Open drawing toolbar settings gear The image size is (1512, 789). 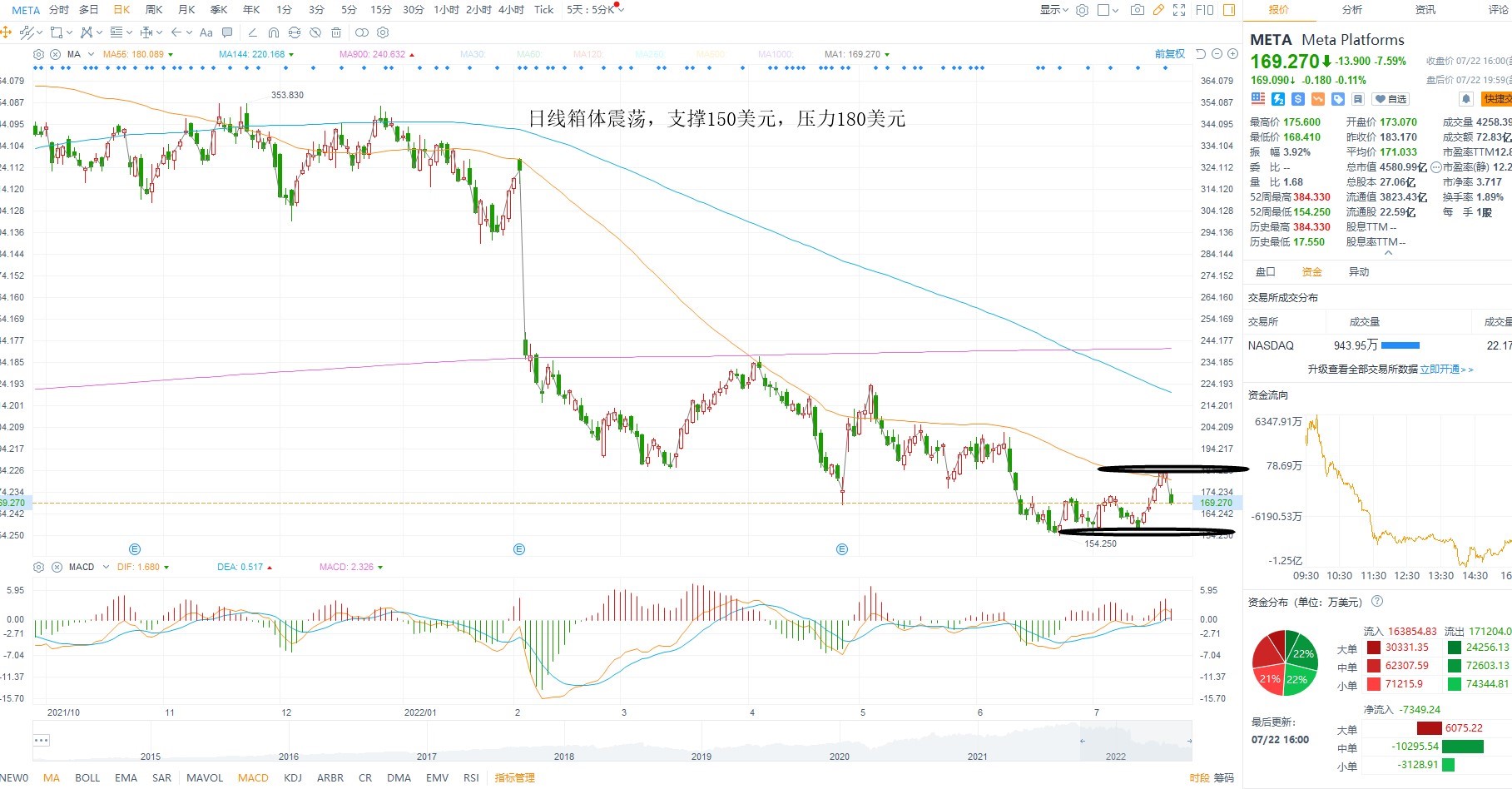(x=383, y=32)
